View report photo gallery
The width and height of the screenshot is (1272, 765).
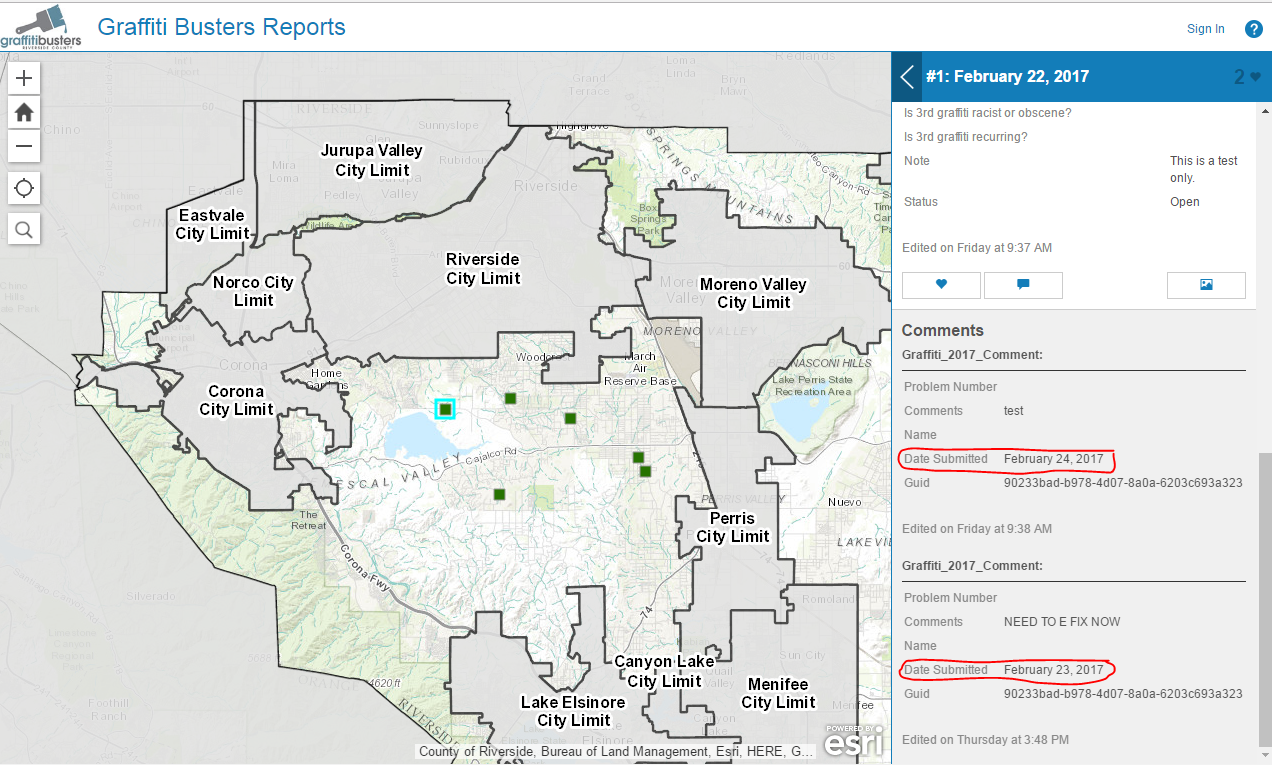1206,285
